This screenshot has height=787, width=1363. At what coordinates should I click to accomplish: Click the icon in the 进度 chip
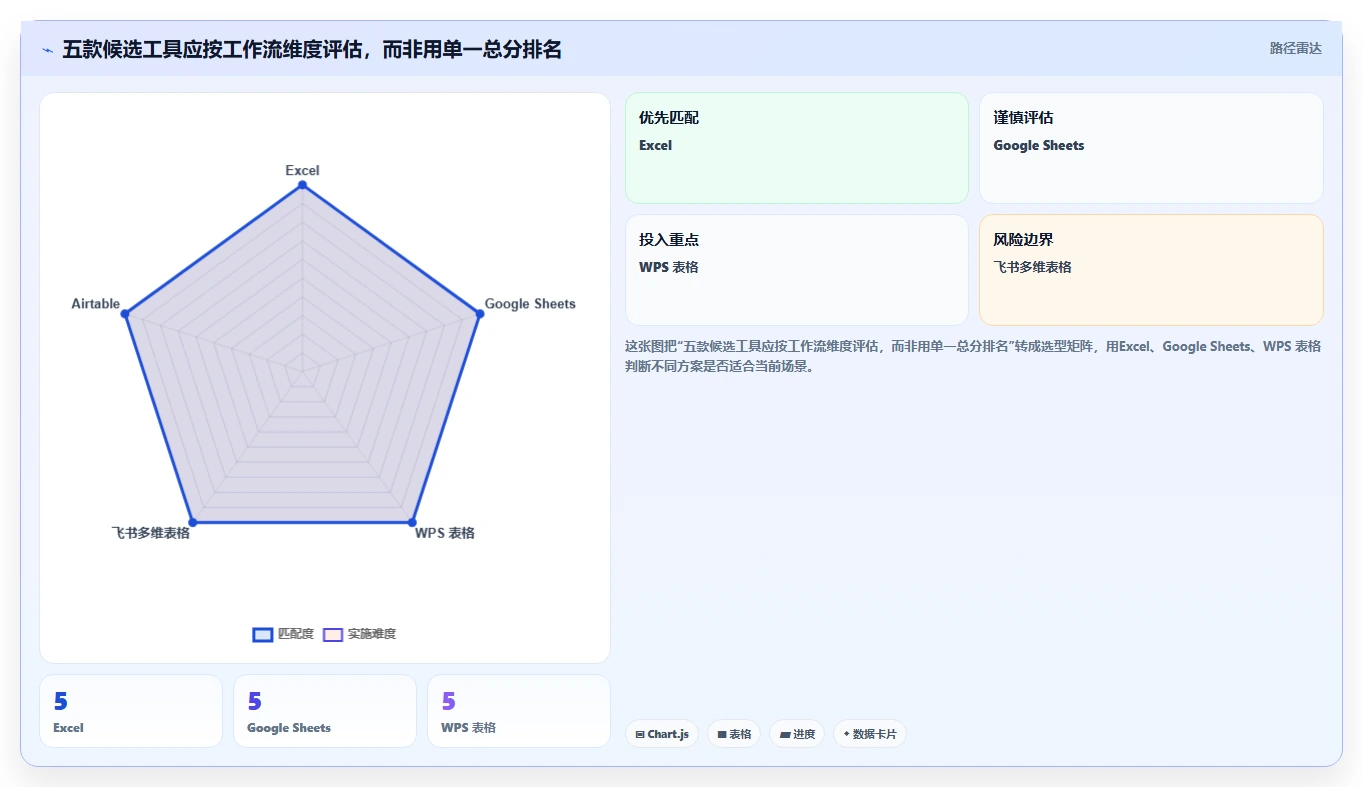(x=785, y=734)
